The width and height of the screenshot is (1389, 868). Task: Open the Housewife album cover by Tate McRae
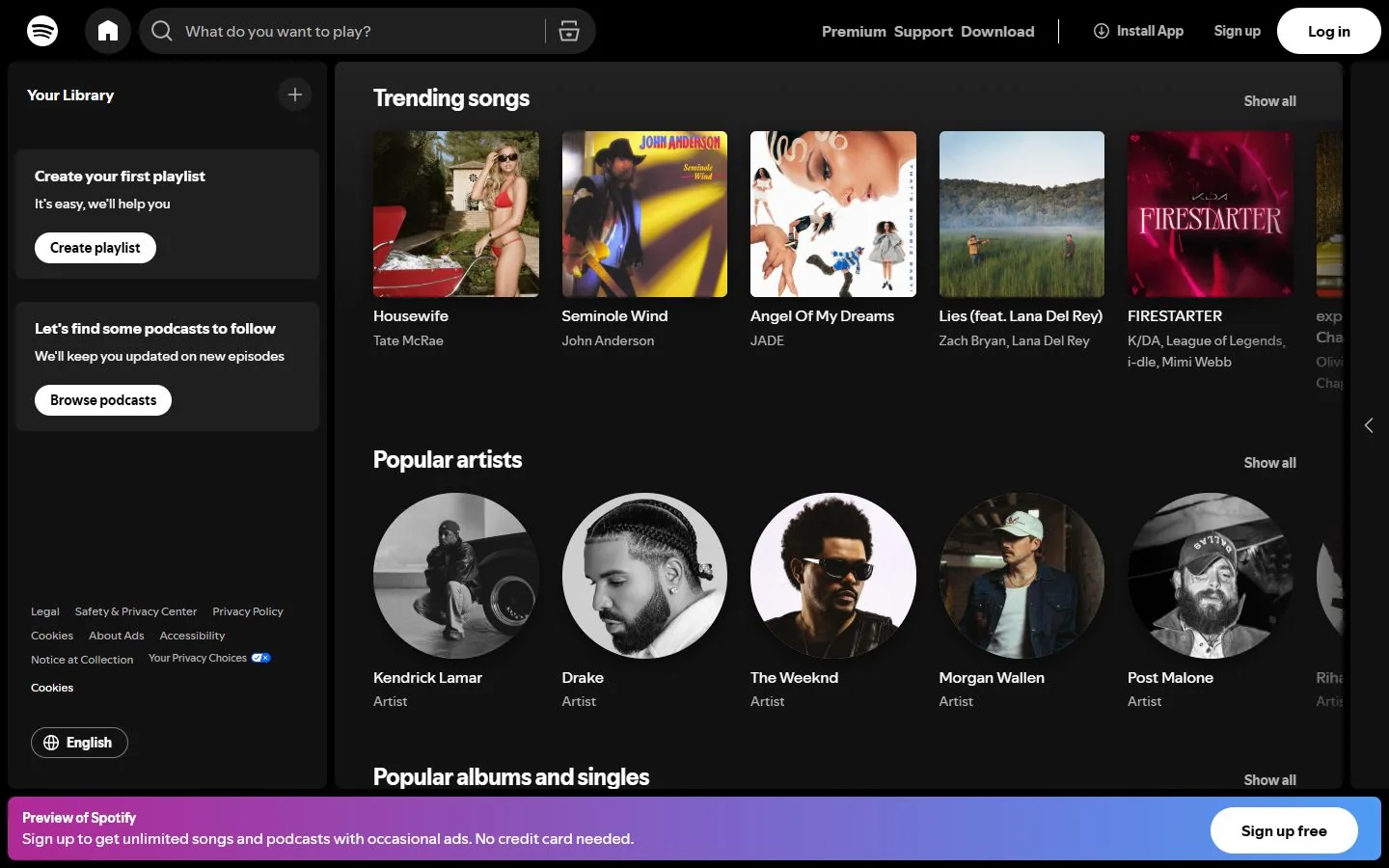tap(456, 214)
